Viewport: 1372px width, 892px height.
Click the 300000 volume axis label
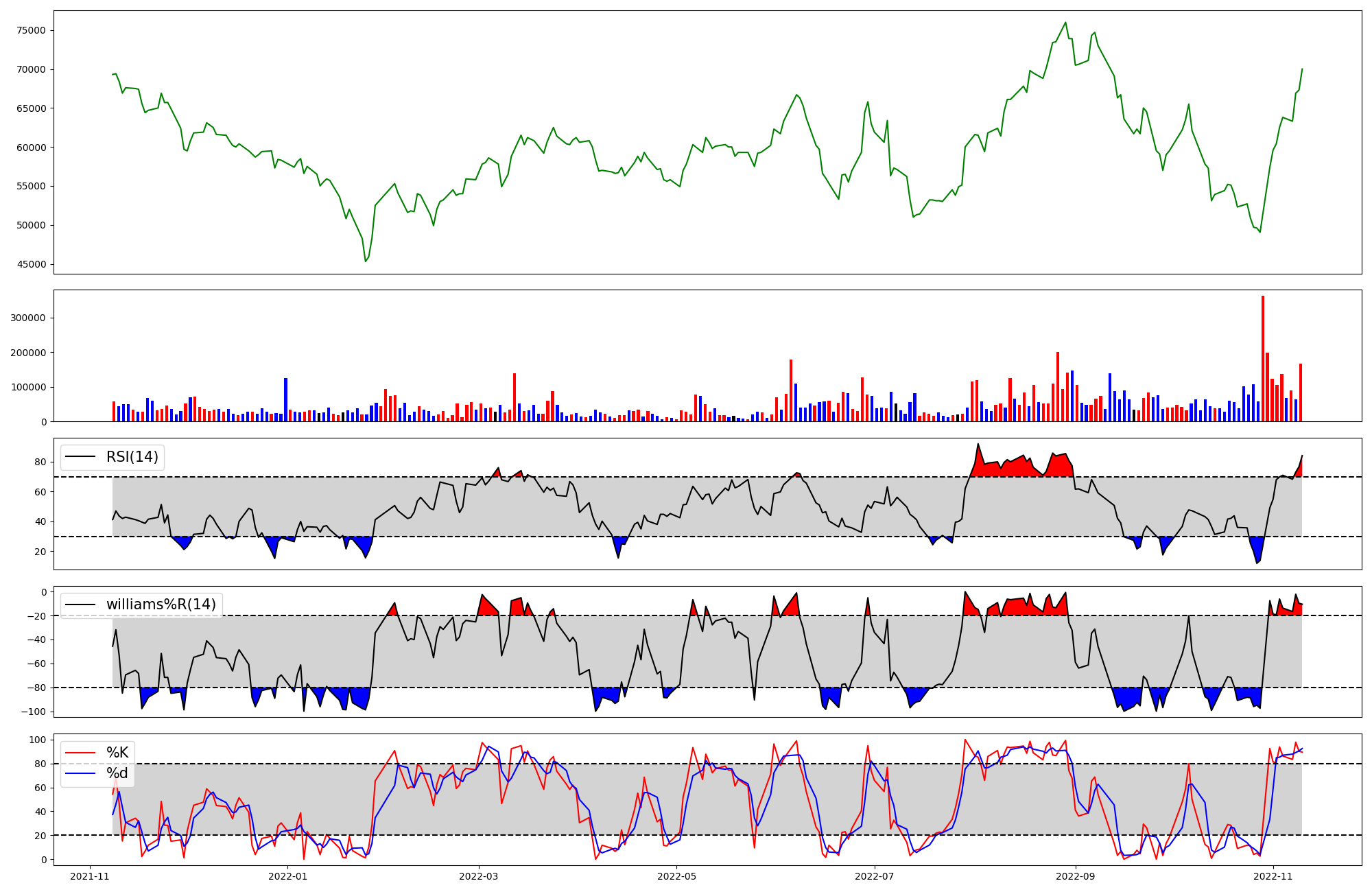(x=28, y=318)
